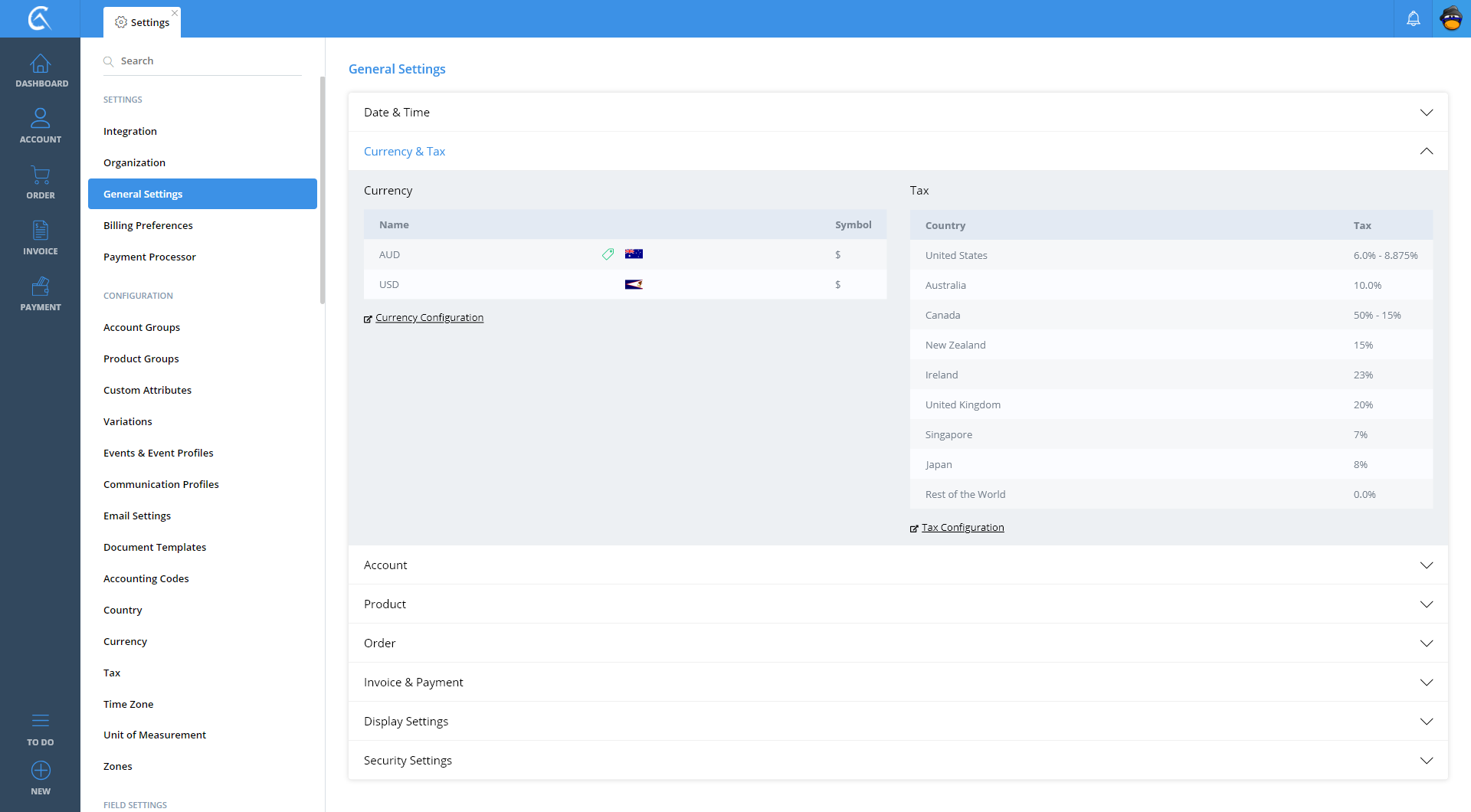Open the Invoice document icon

click(41, 231)
